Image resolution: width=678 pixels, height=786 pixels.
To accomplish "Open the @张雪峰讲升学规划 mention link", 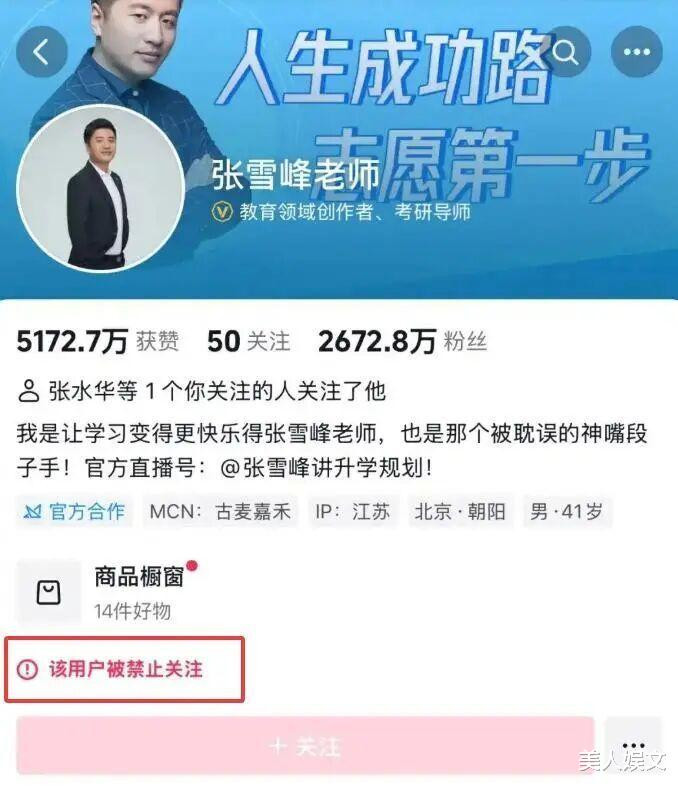I will point(326,468).
